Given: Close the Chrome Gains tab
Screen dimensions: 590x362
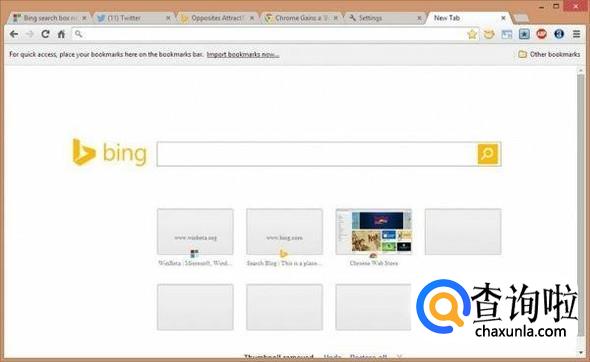Looking at the screenshot, I should tap(336, 18).
